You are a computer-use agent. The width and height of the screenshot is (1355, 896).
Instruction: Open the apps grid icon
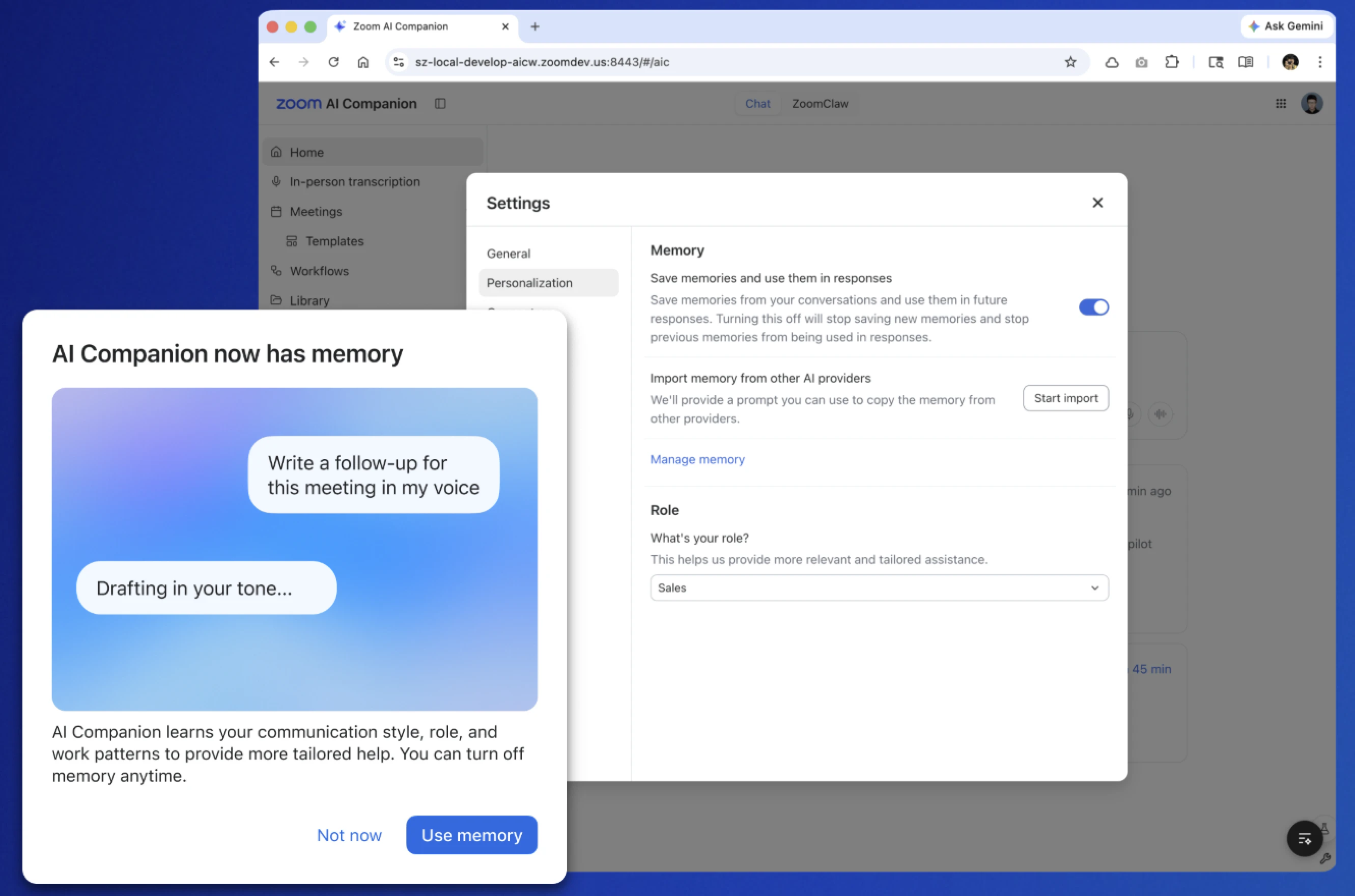(1281, 103)
